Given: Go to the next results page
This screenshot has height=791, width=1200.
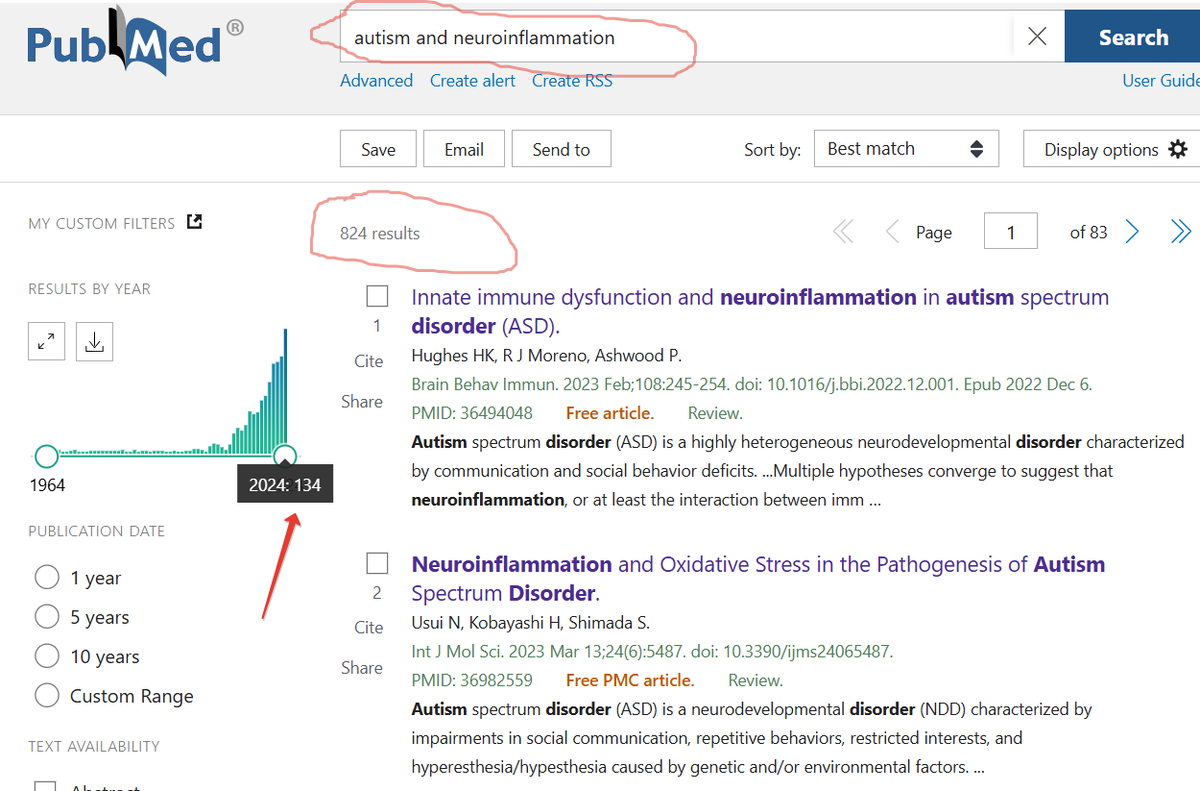Looking at the screenshot, I should point(1132,232).
